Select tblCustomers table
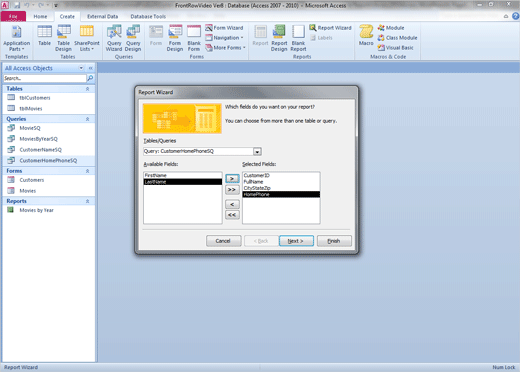Image resolution: width=520 pixels, height=372 pixels. pos(49,98)
